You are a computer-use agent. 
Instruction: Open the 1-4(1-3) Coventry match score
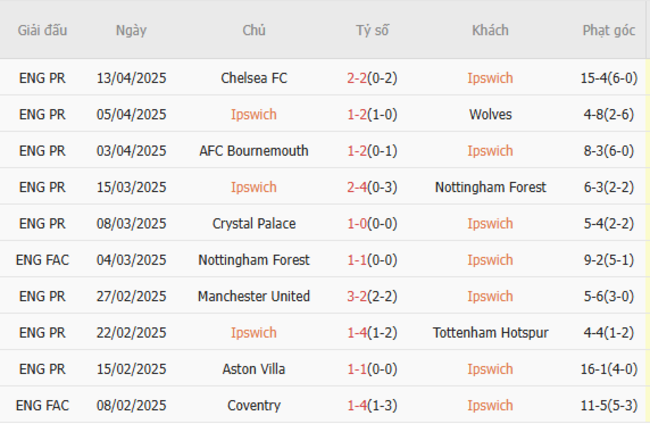coord(372,406)
